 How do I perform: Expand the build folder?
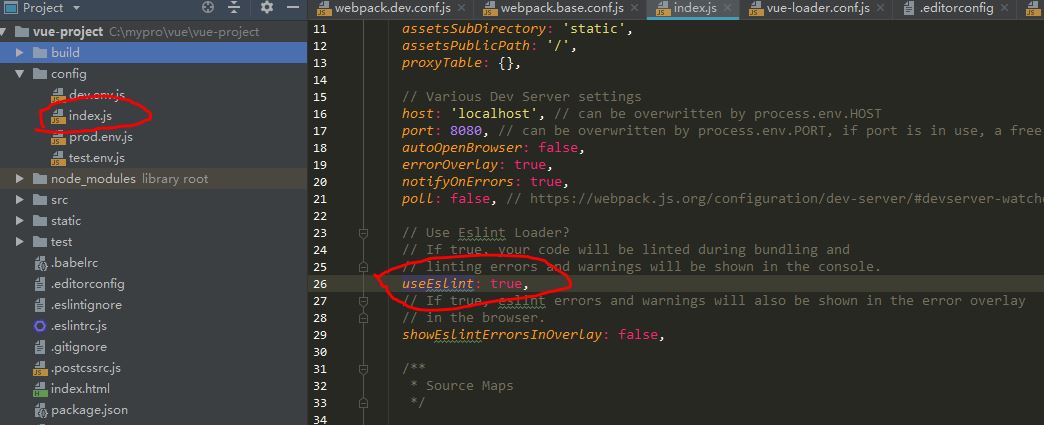[20, 53]
